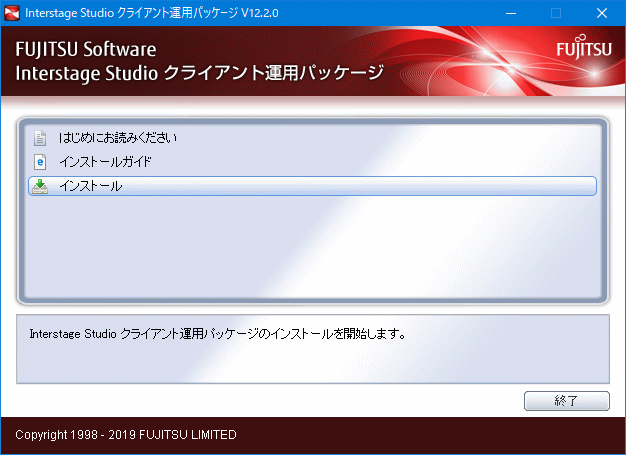This screenshot has width=626, height=455.
Task: Click the Interstage Studio app icon in title bar
Action: [x=12, y=13]
